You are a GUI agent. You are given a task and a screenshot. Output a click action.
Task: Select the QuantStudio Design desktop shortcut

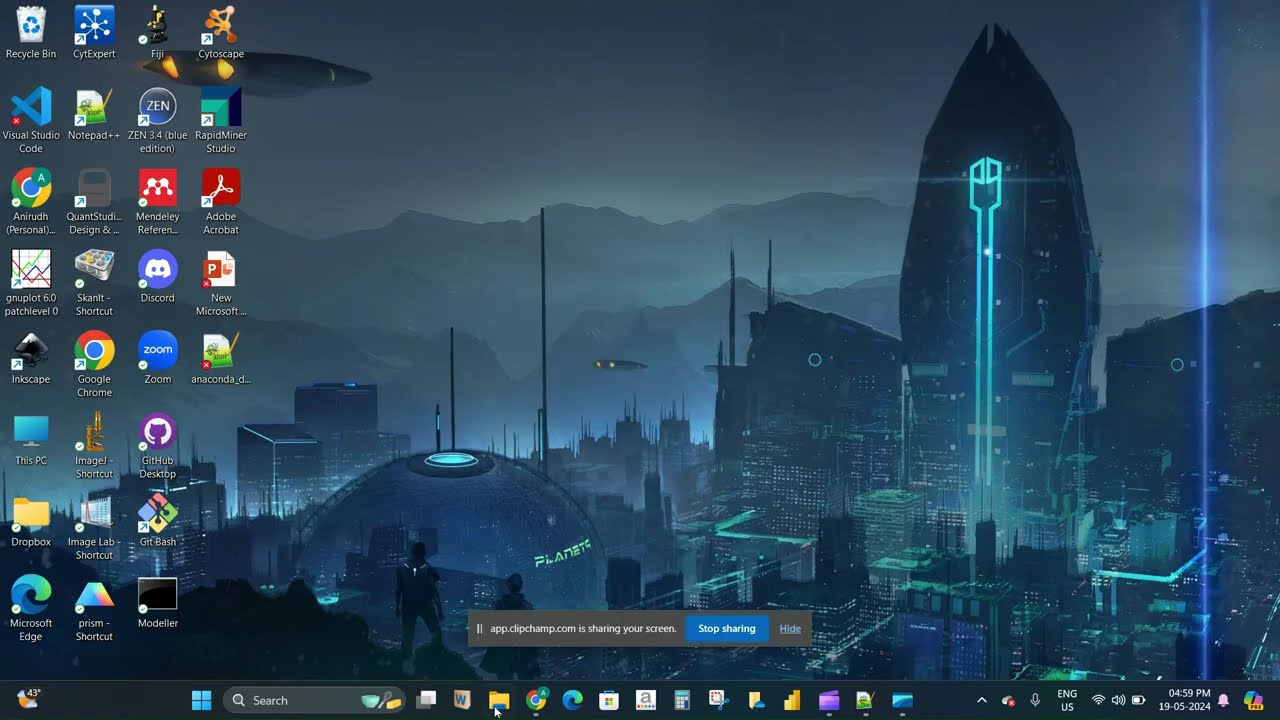94,202
